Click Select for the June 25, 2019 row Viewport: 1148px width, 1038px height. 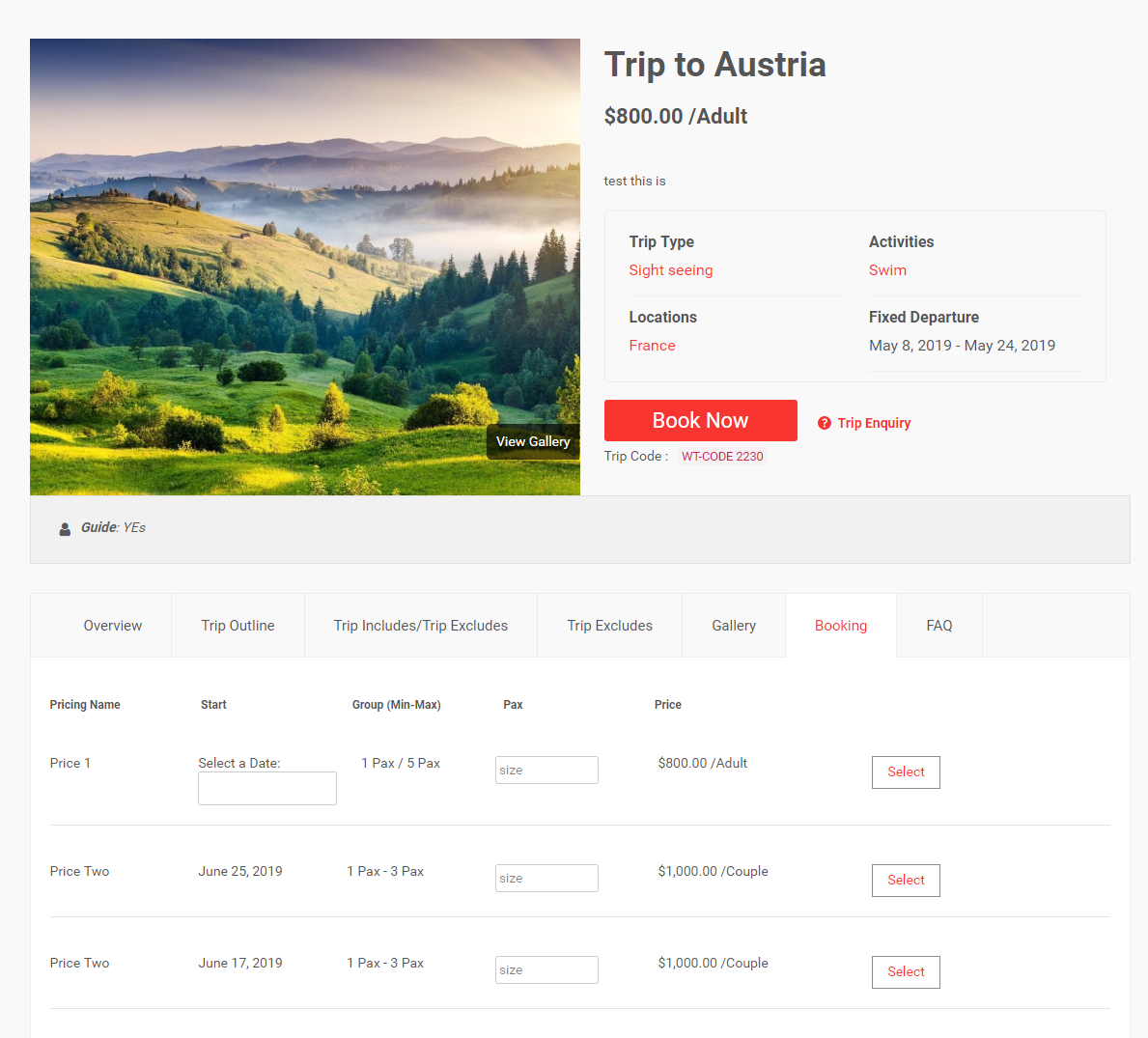coord(906,881)
